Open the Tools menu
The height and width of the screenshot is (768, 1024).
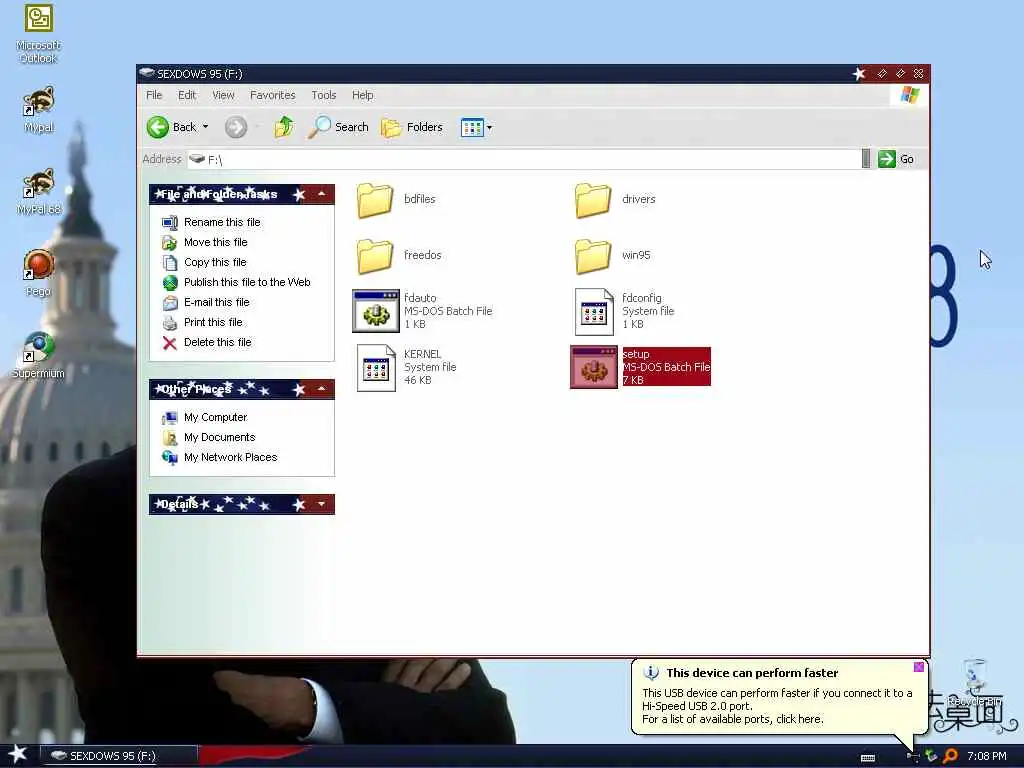[323, 95]
